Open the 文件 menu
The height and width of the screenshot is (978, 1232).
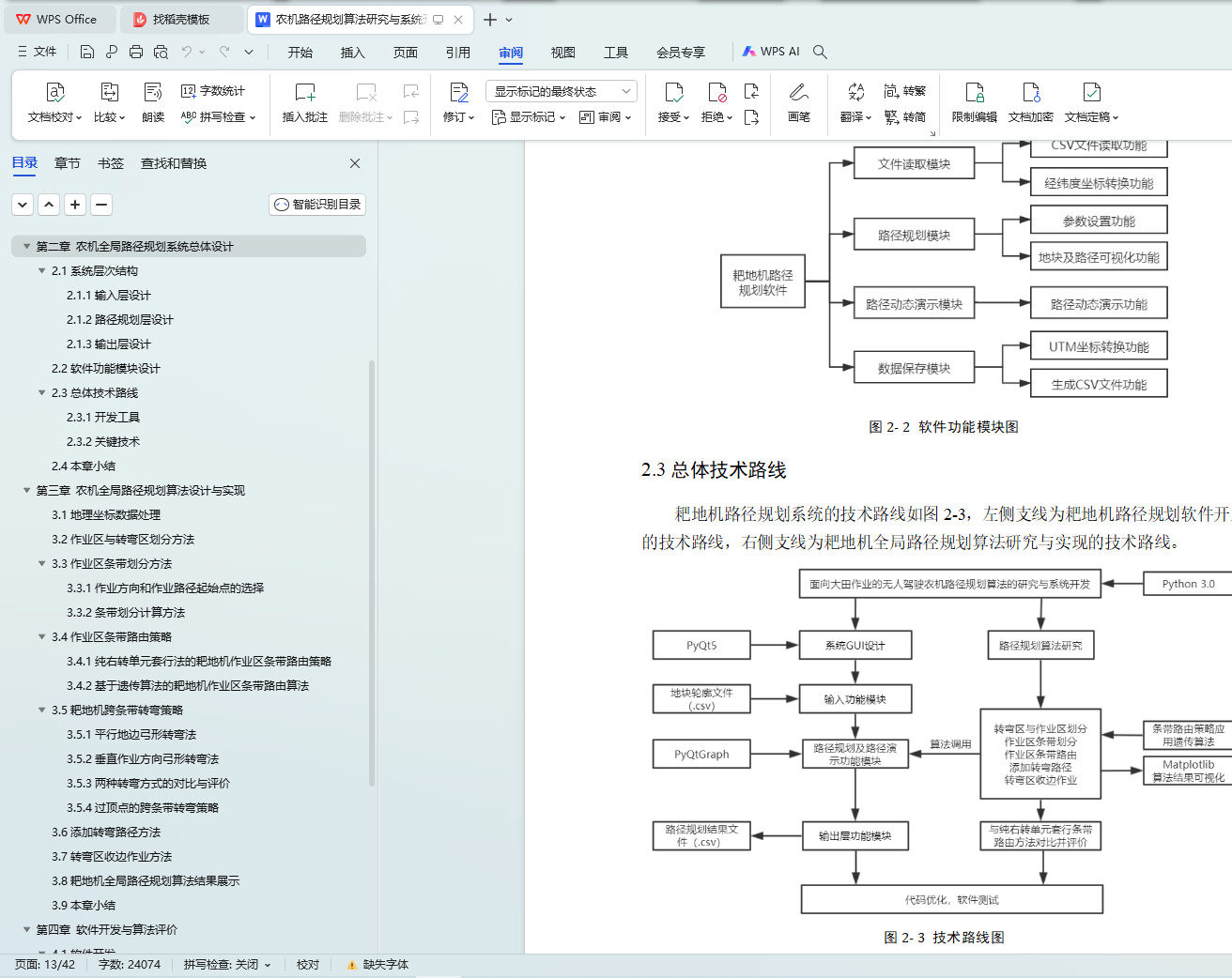point(37,52)
